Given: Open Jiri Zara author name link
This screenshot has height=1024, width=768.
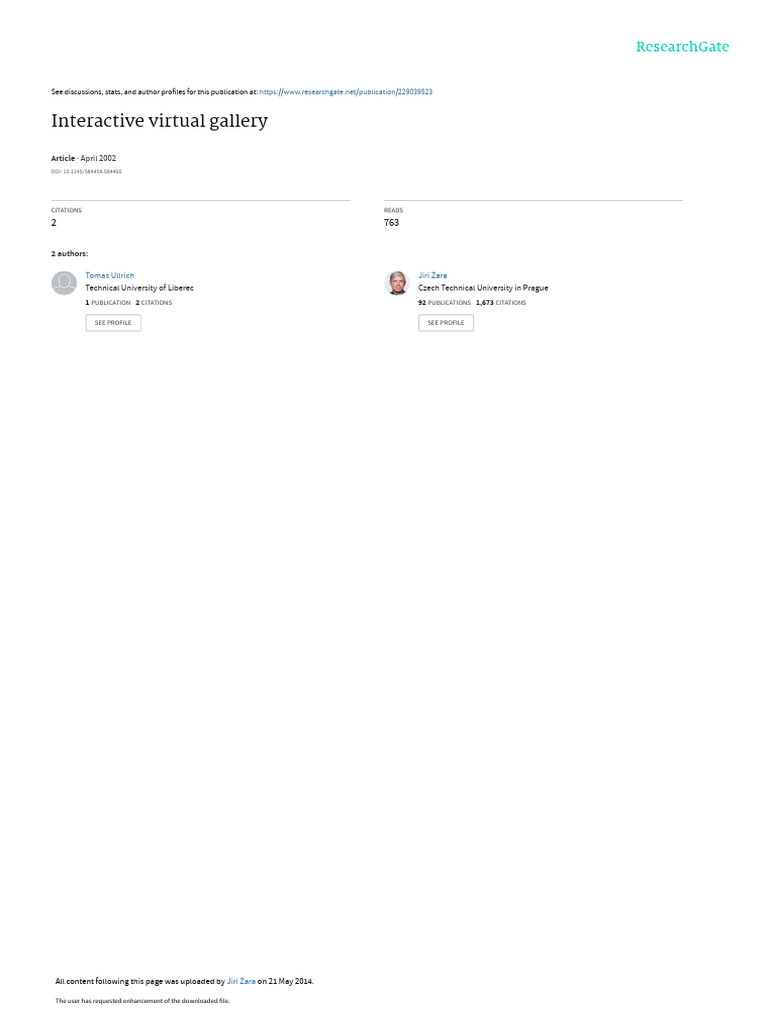Looking at the screenshot, I should 432,276.
